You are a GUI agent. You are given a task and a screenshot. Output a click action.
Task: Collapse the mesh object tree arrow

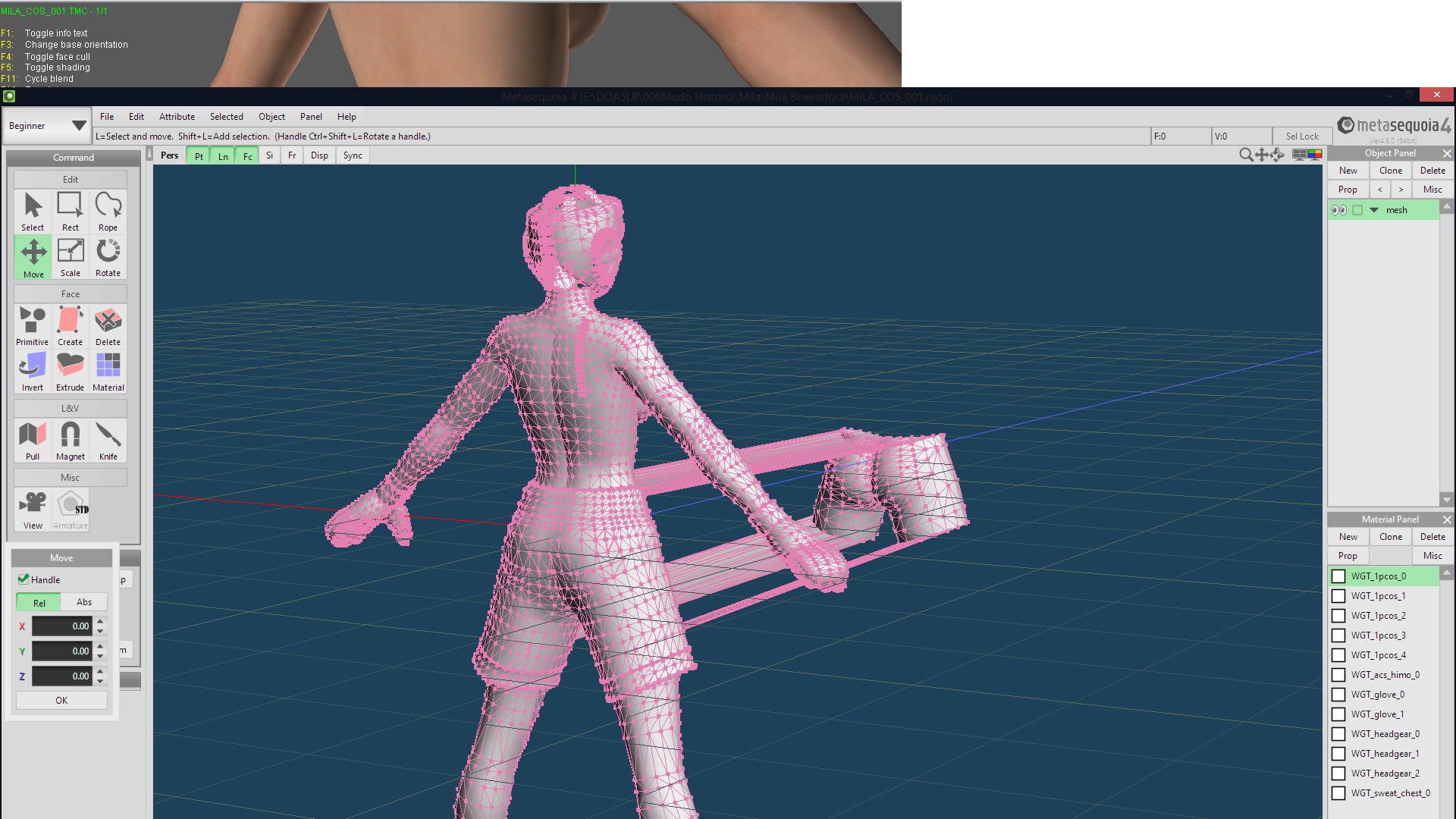tap(1374, 210)
